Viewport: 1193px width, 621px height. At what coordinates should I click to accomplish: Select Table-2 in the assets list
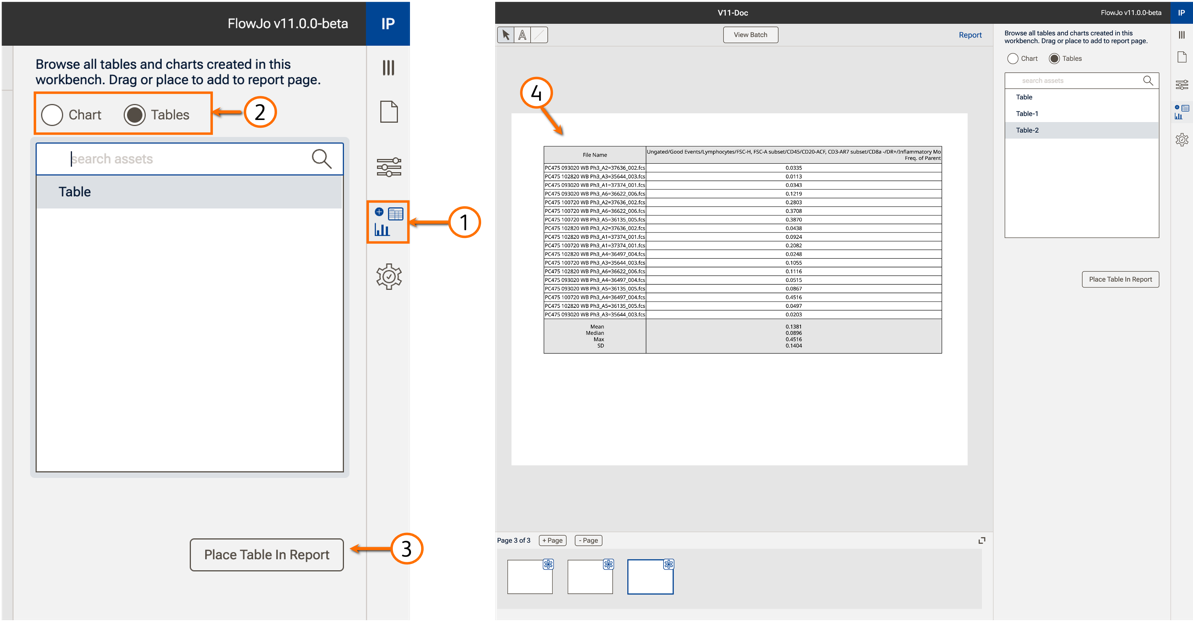pos(1027,130)
